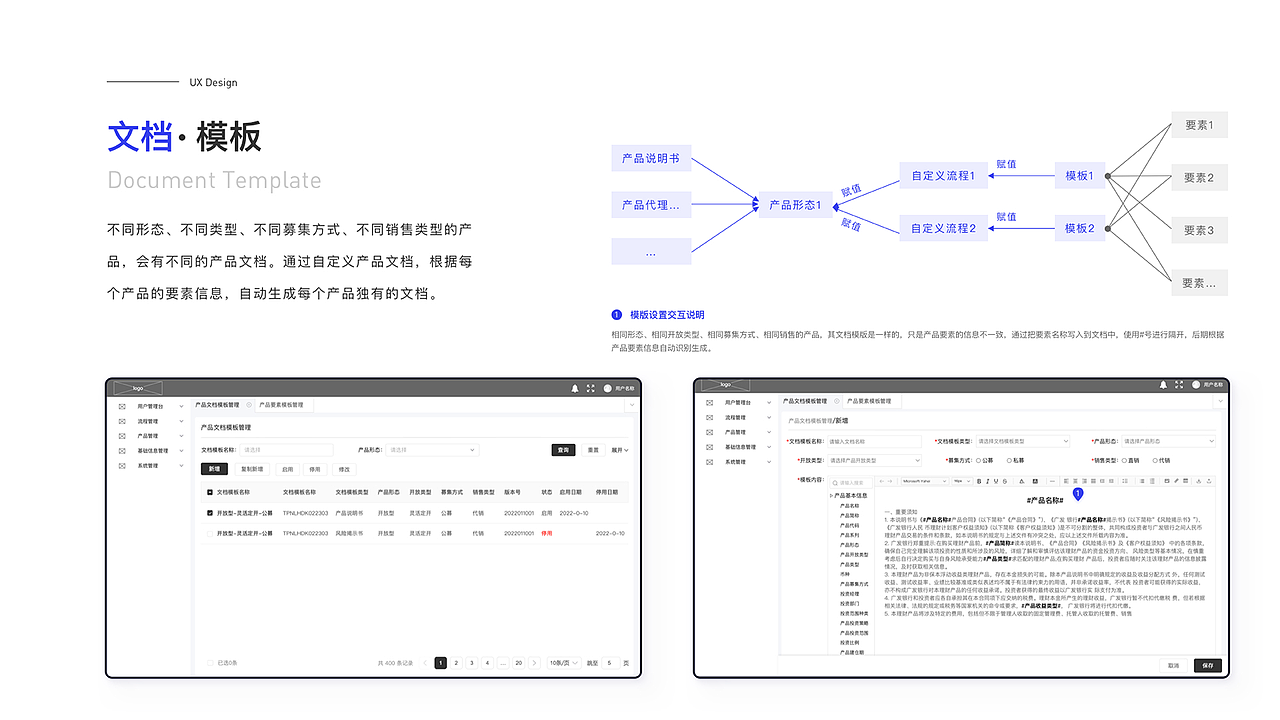Click the redo arrow in the editor toolbar
Image resolution: width=1280 pixels, height=720 pixels.
[890, 481]
